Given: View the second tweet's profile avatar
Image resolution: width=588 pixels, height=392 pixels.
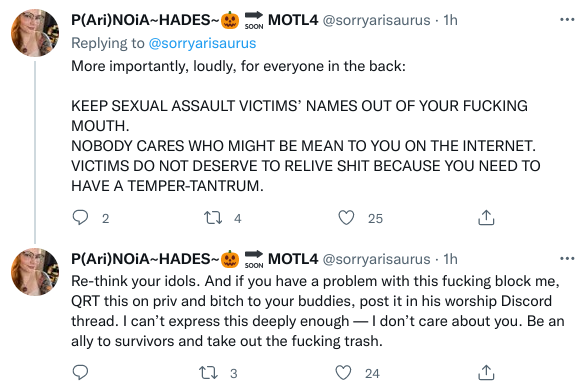Looking at the screenshot, I should click(35, 272).
